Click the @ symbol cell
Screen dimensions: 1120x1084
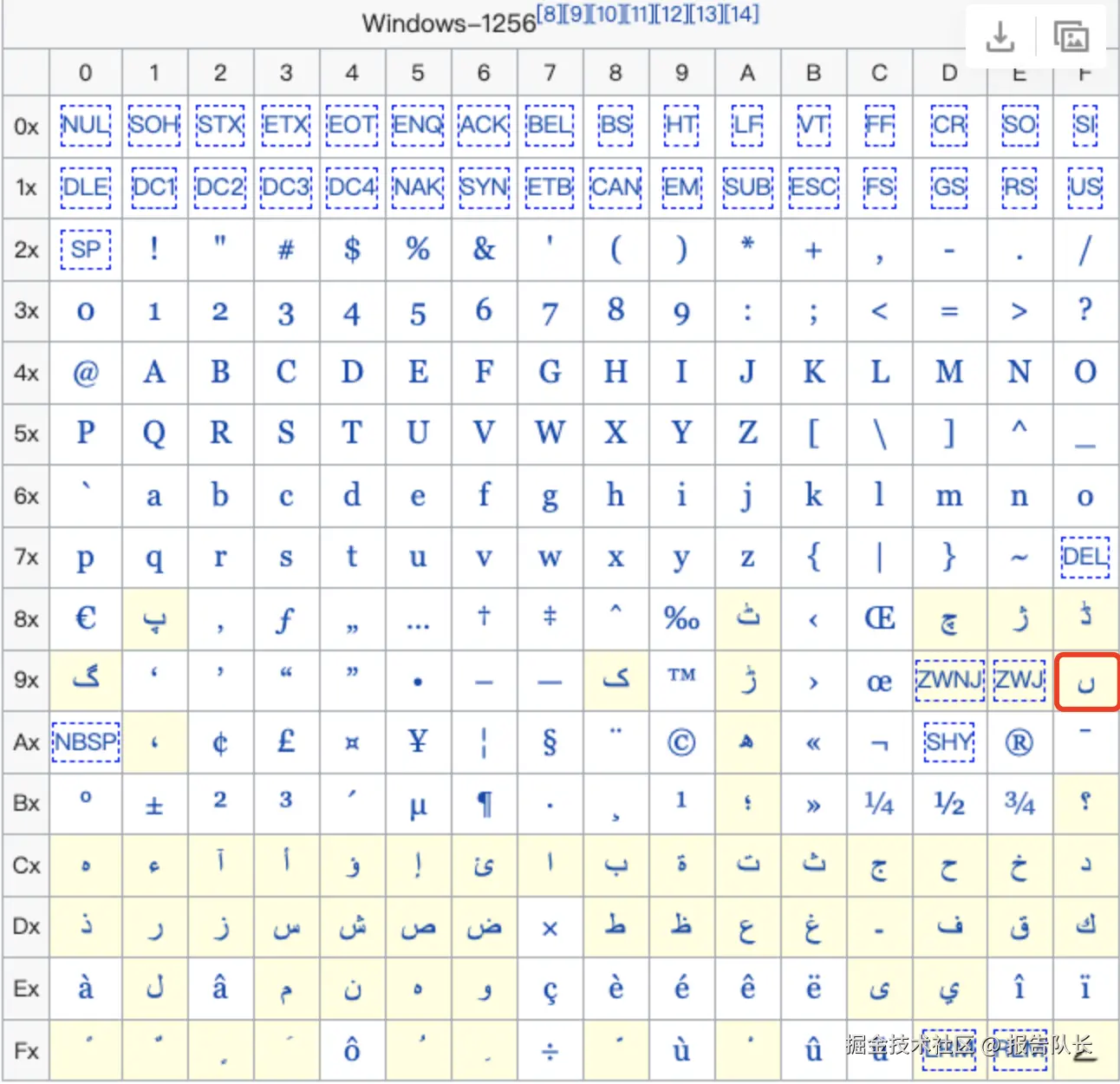(x=86, y=373)
